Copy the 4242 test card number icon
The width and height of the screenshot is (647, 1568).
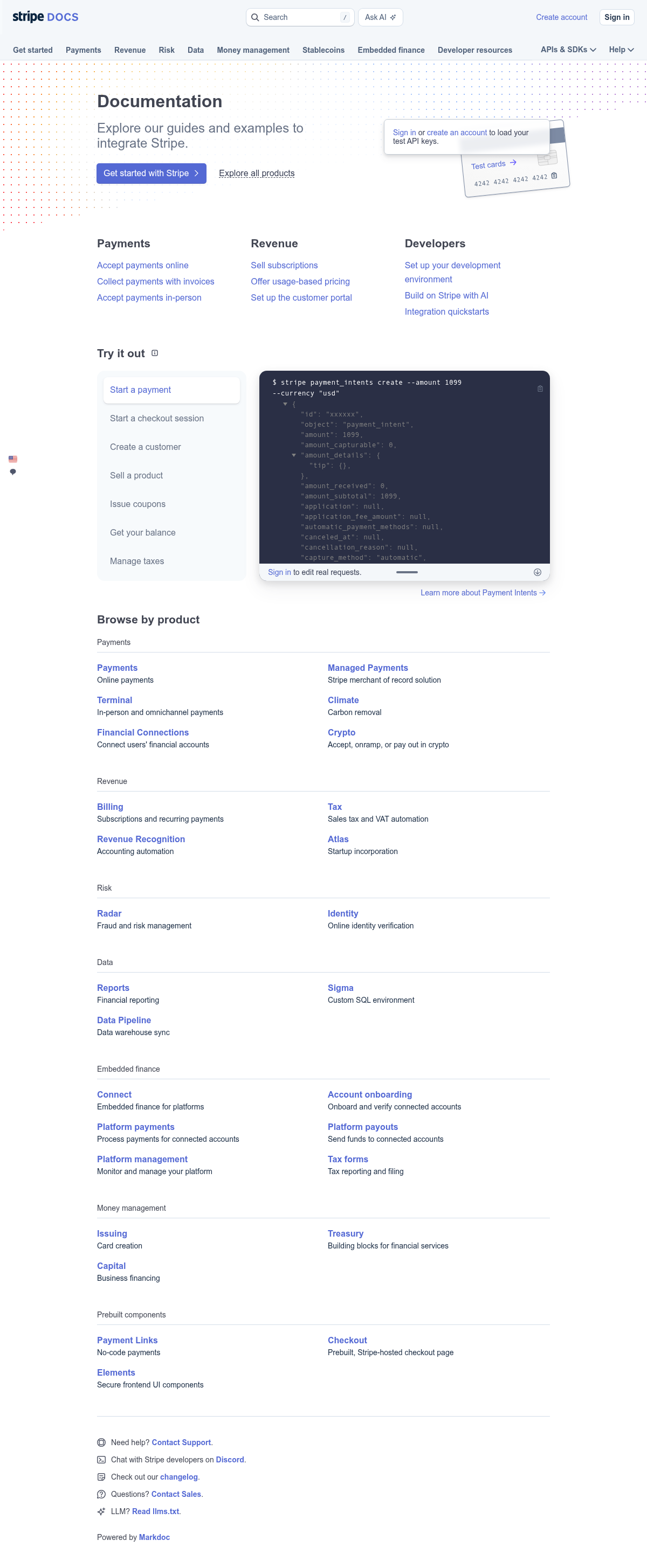click(x=554, y=175)
